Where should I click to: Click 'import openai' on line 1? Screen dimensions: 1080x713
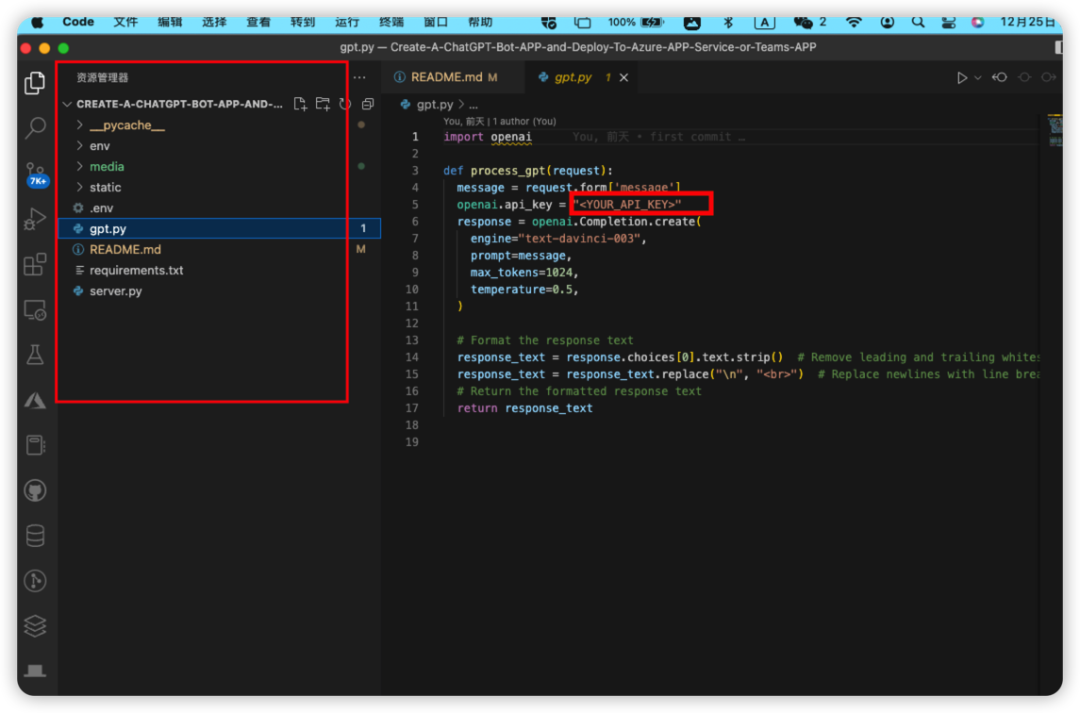487,136
